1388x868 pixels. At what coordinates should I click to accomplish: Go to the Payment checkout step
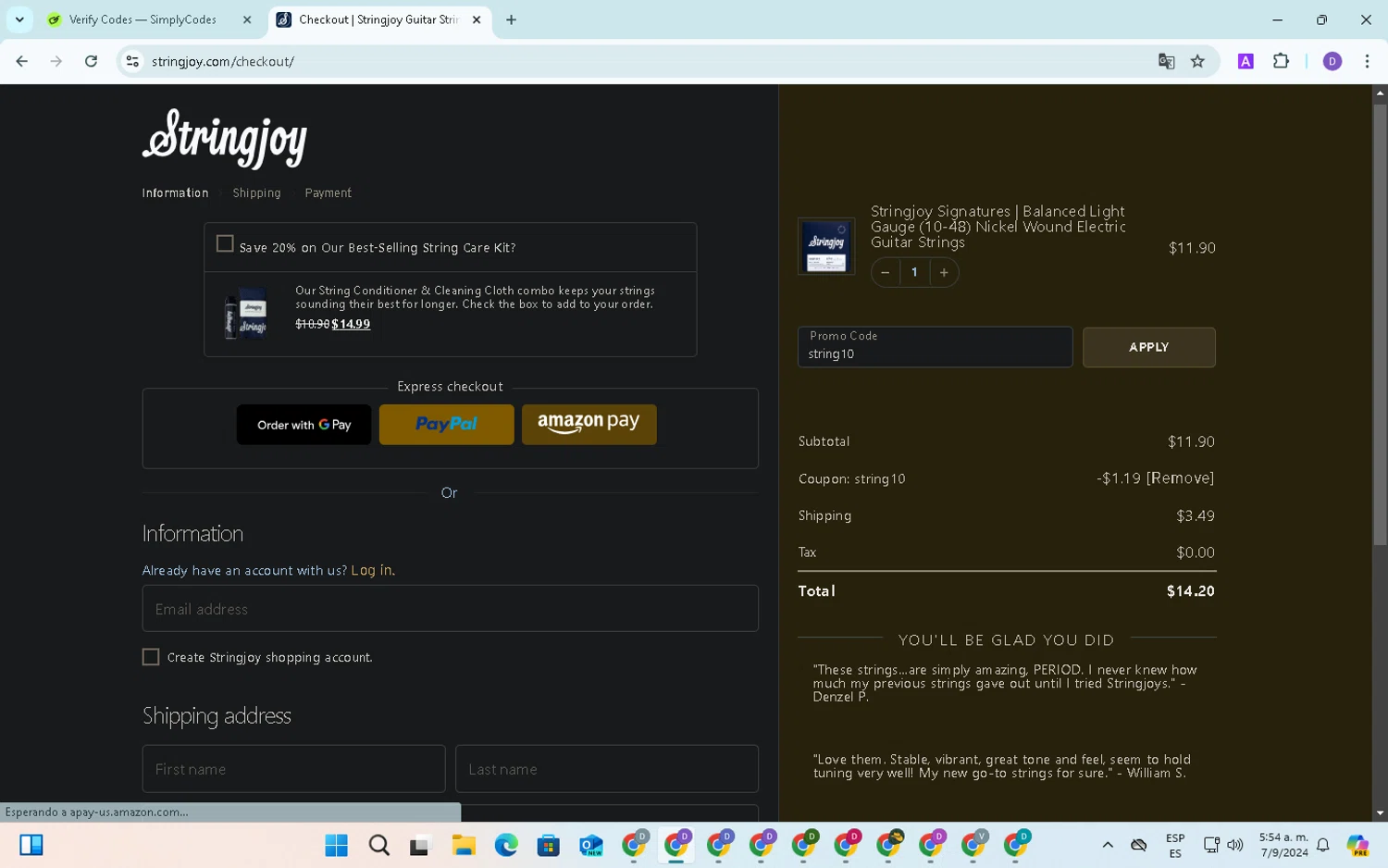328,192
